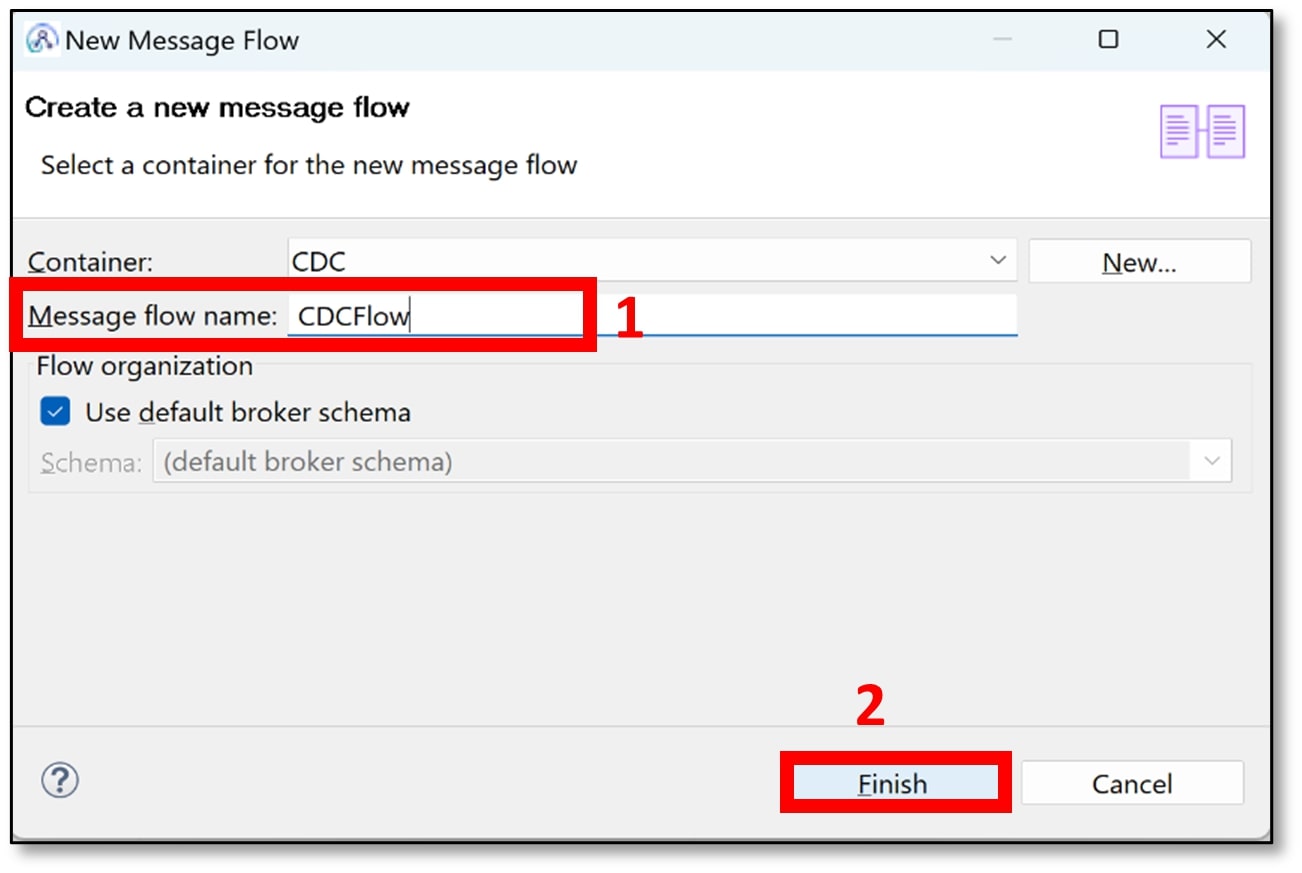Click the New Message Flow title bar text

[x=182, y=41]
